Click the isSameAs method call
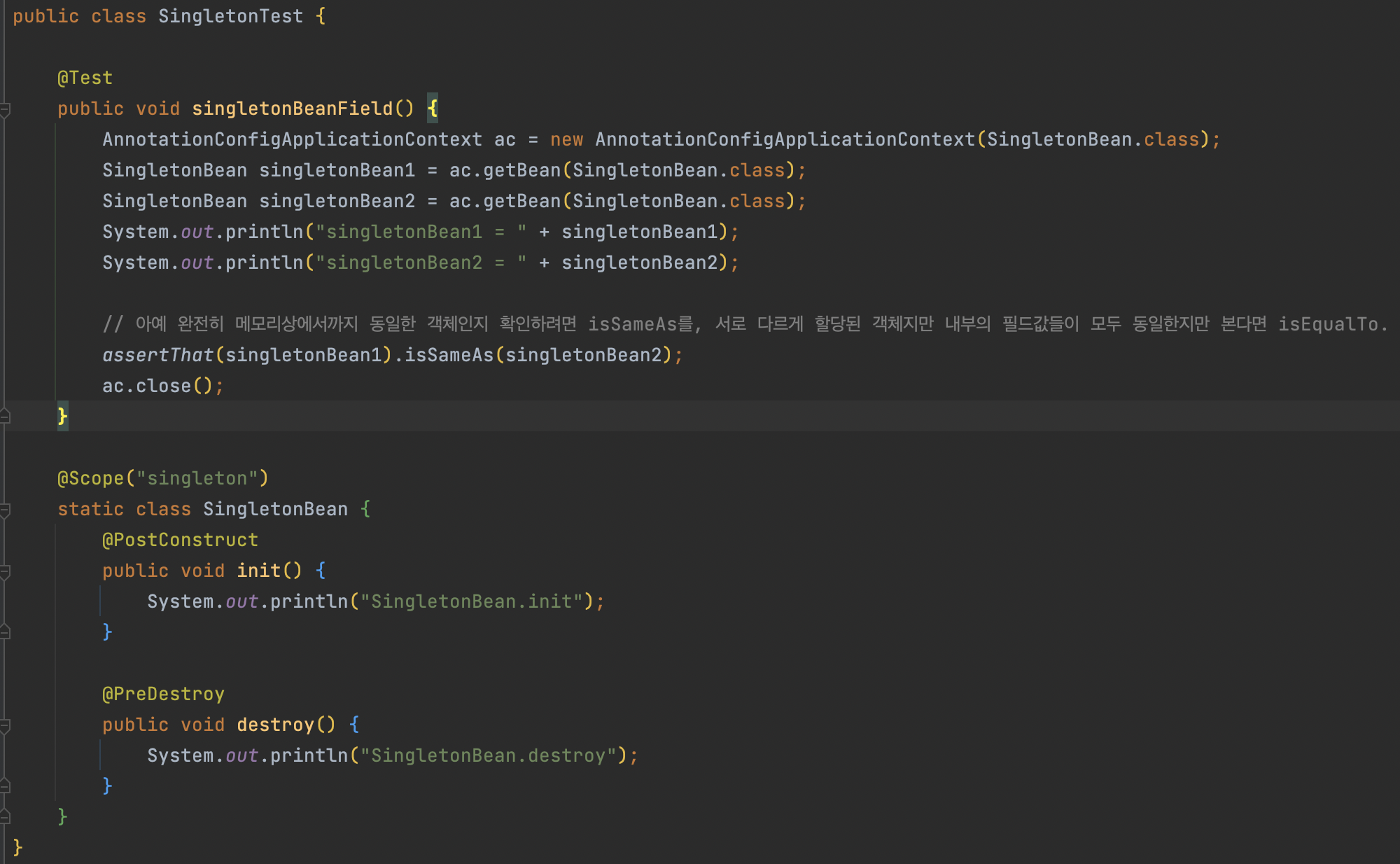This screenshot has width=1400, height=864. (449, 355)
